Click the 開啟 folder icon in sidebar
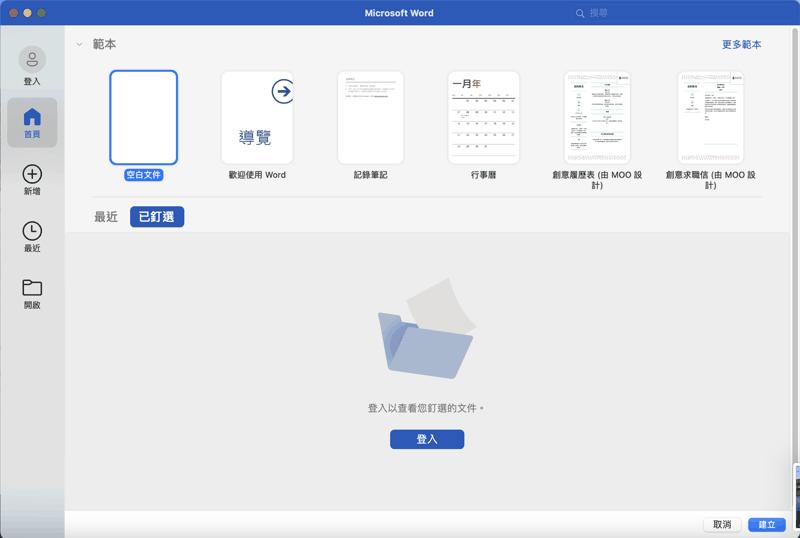800x538 pixels. click(32, 287)
